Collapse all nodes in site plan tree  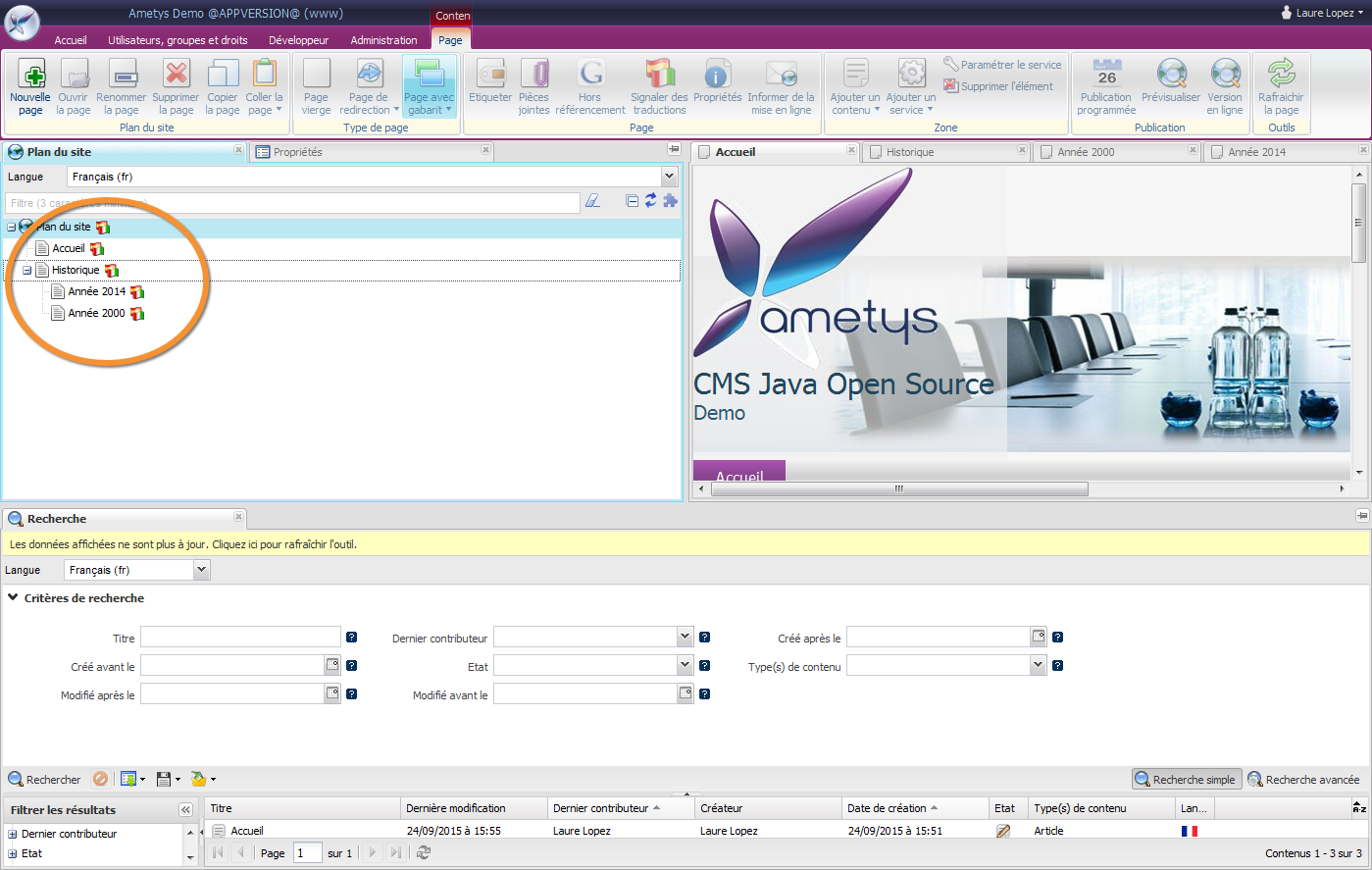point(633,201)
